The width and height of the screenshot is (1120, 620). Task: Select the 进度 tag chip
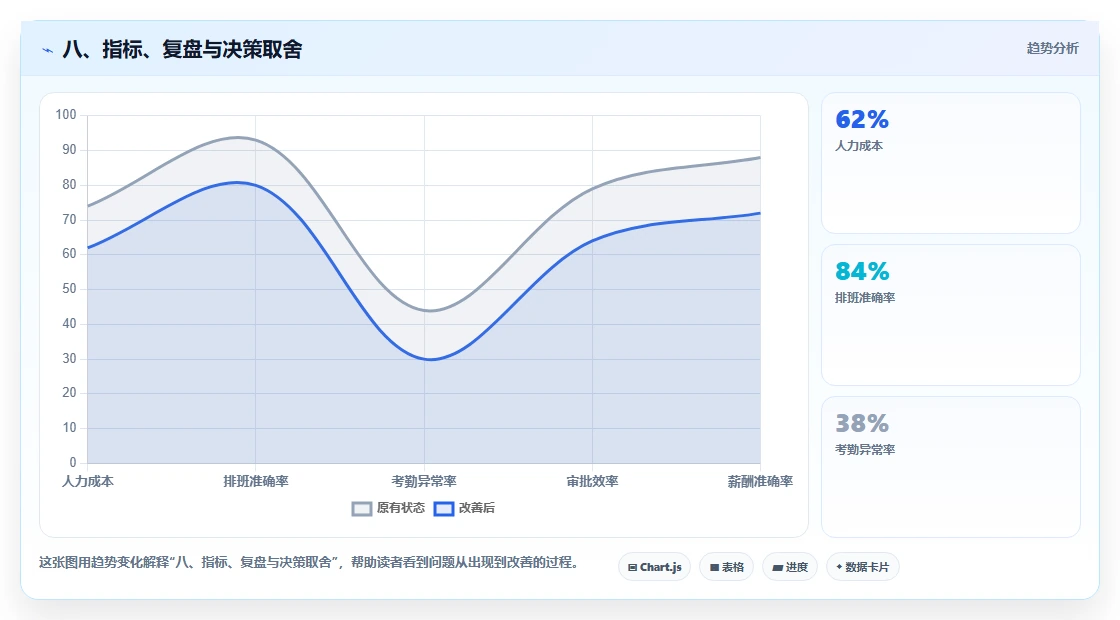(x=790, y=567)
